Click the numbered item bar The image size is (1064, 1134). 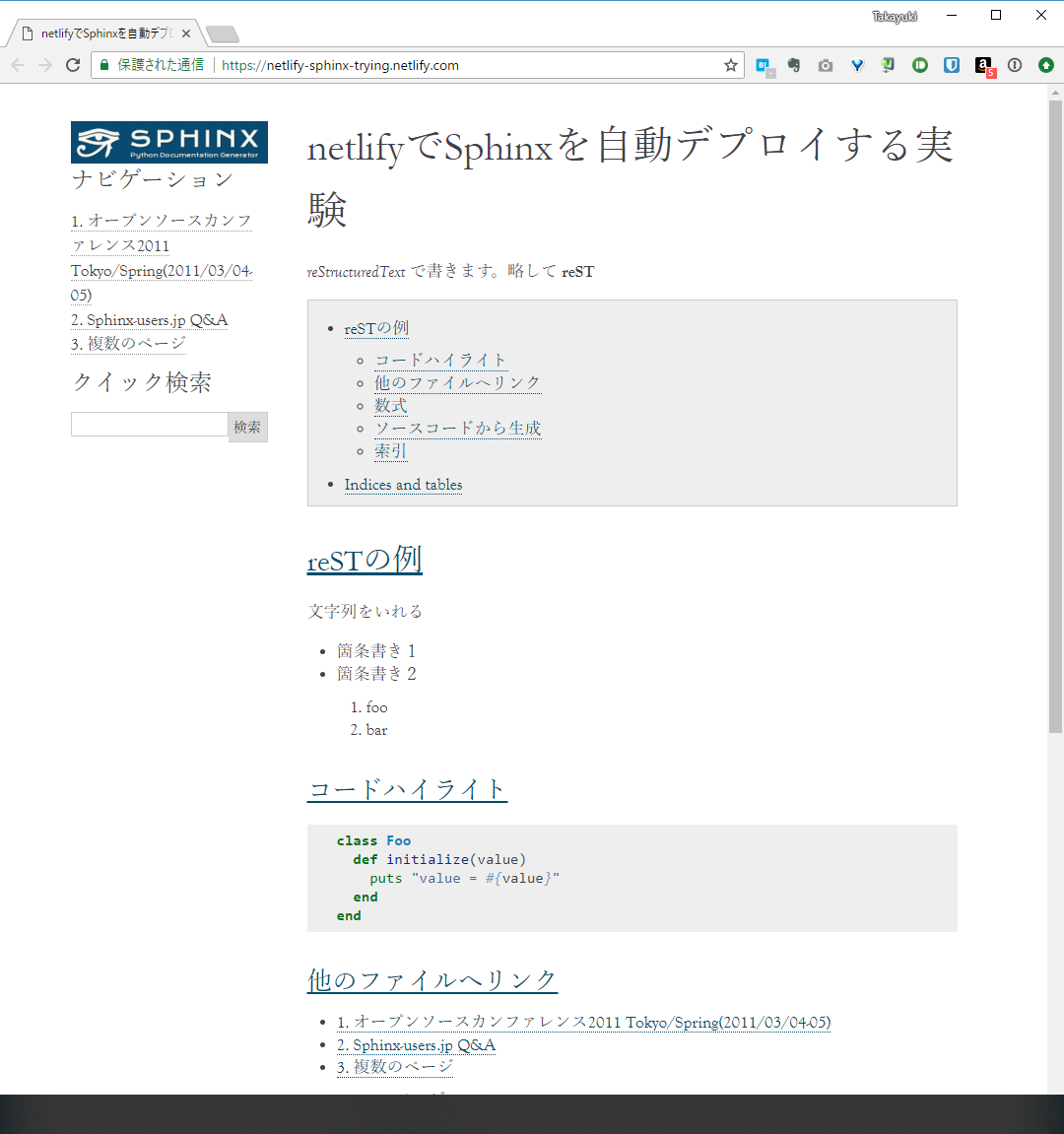click(376, 730)
